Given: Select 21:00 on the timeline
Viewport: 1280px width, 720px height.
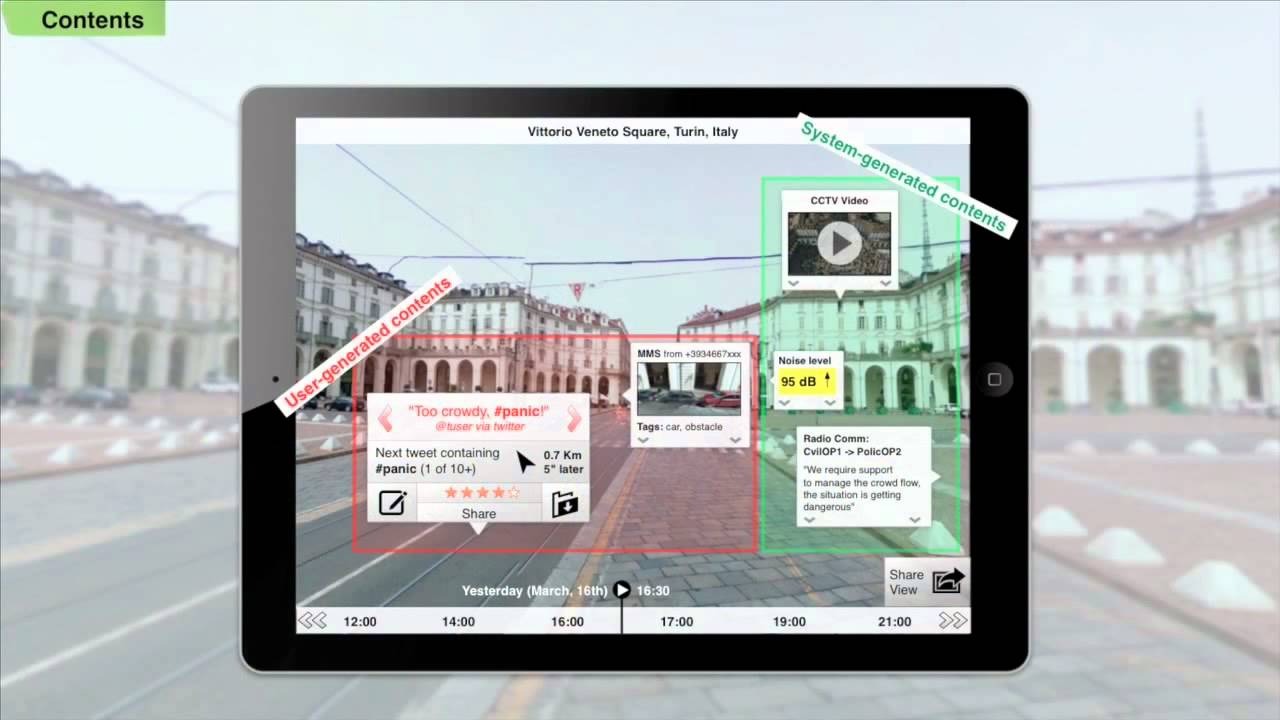Looking at the screenshot, I should 894,622.
